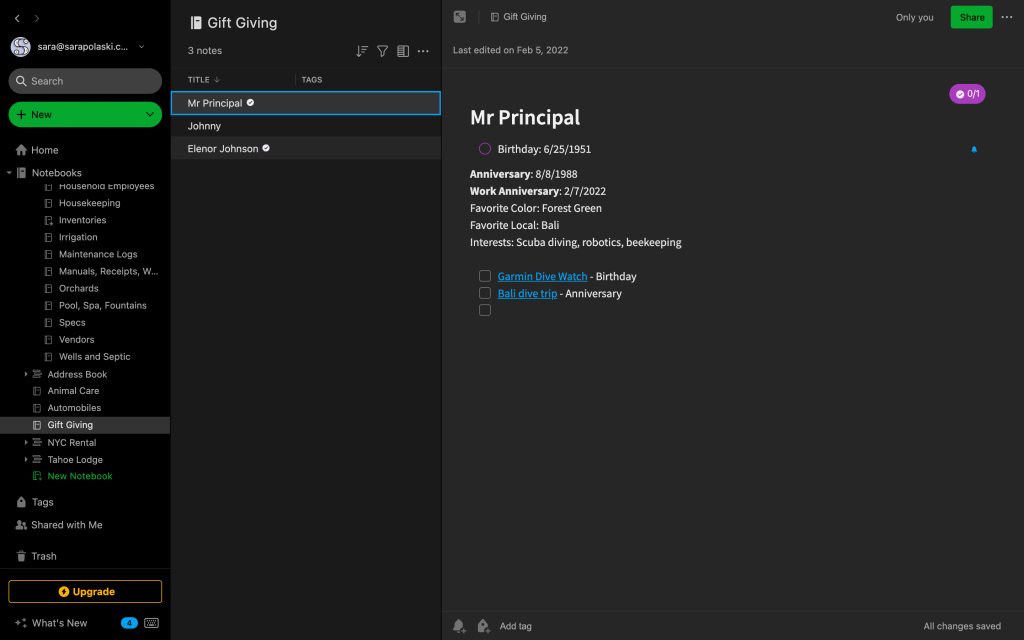The image size is (1024, 640).
Task: Click the green Share button
Action: [971, 17]
